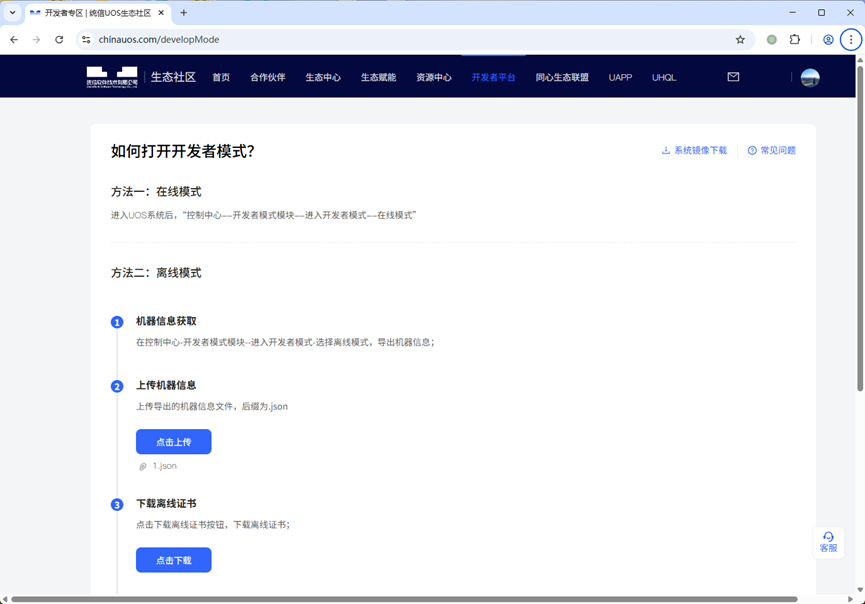
Task: Open the 客服 customer service widget
Action: [829, 542]
